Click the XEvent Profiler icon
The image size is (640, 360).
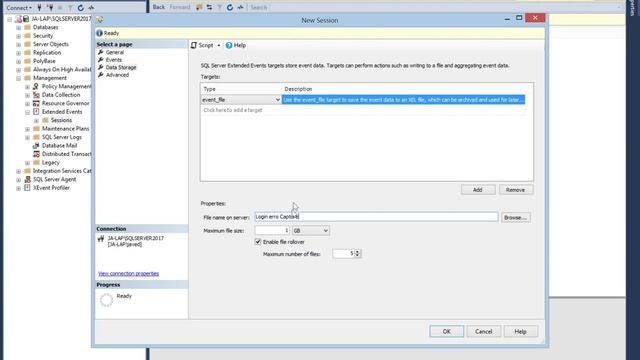[x=27, y=188]
